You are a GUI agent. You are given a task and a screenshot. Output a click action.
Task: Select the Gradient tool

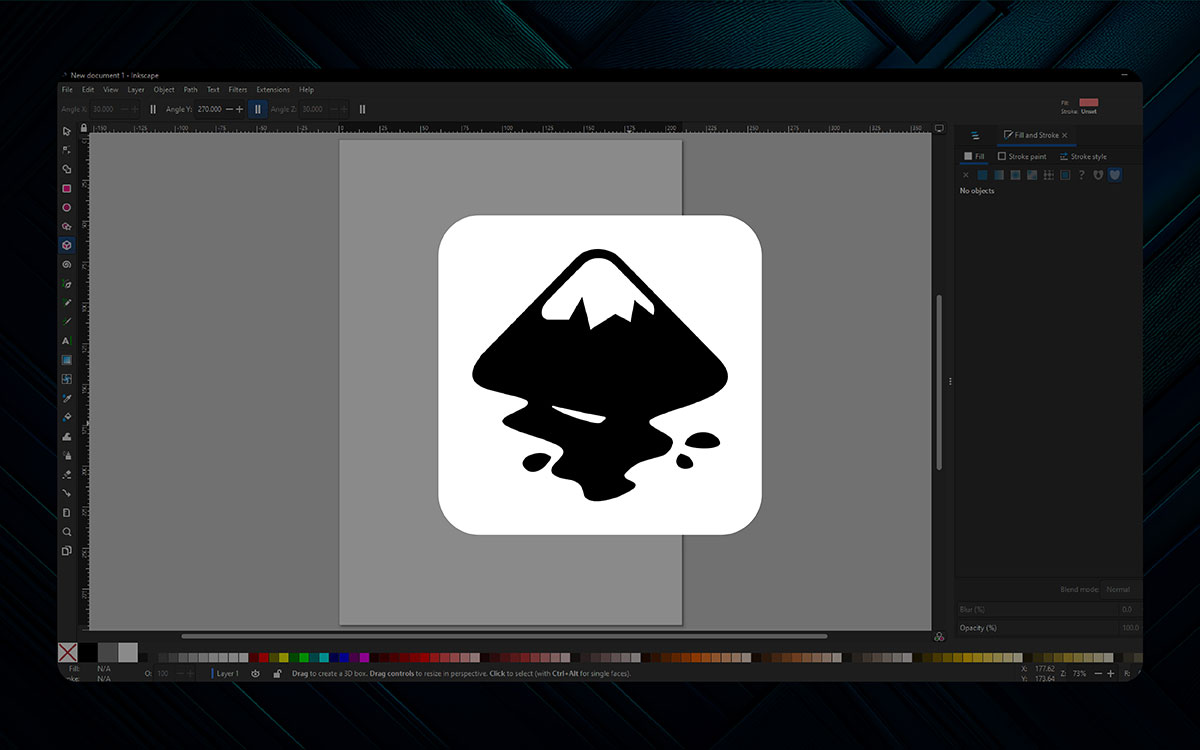(x=67, y=360)
